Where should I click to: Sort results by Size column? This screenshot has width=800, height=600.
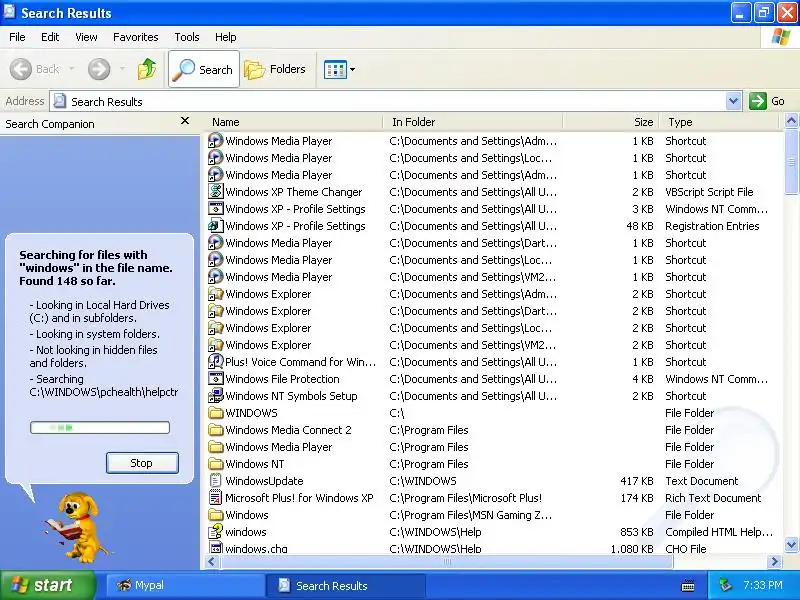coord(611,122)
